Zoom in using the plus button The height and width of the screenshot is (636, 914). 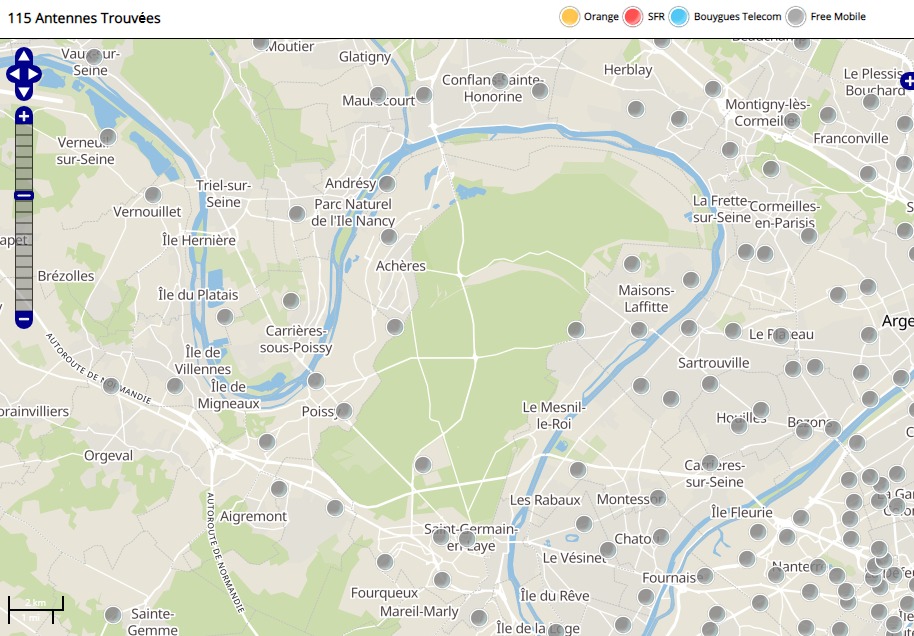(x=24, y=117)
